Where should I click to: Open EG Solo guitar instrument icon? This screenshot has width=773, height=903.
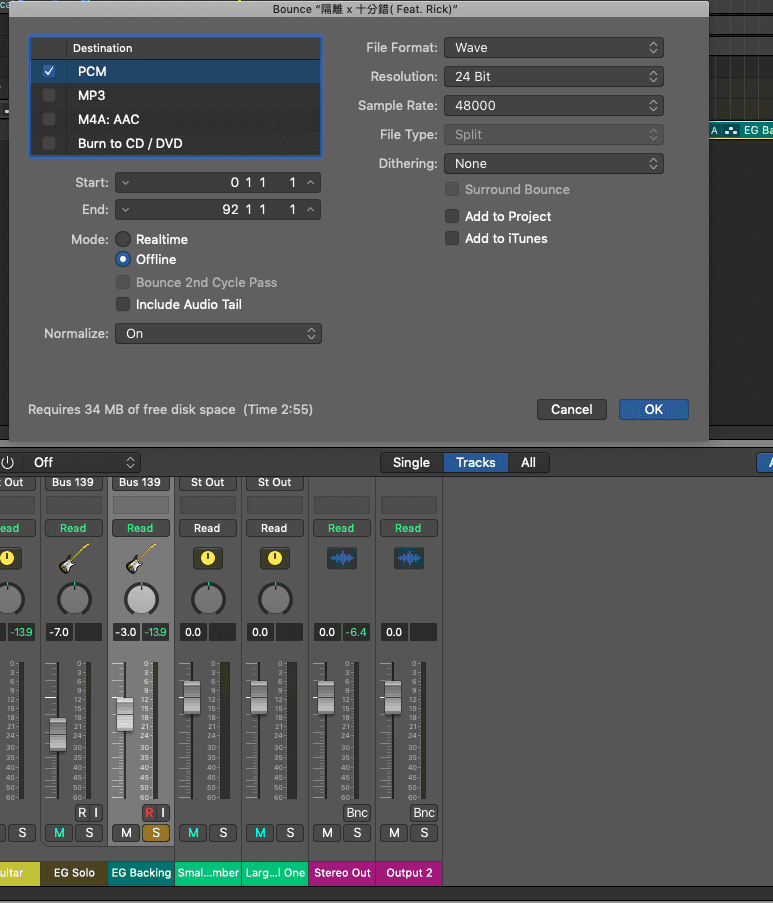pyautogui.click(x=74, y=558)
